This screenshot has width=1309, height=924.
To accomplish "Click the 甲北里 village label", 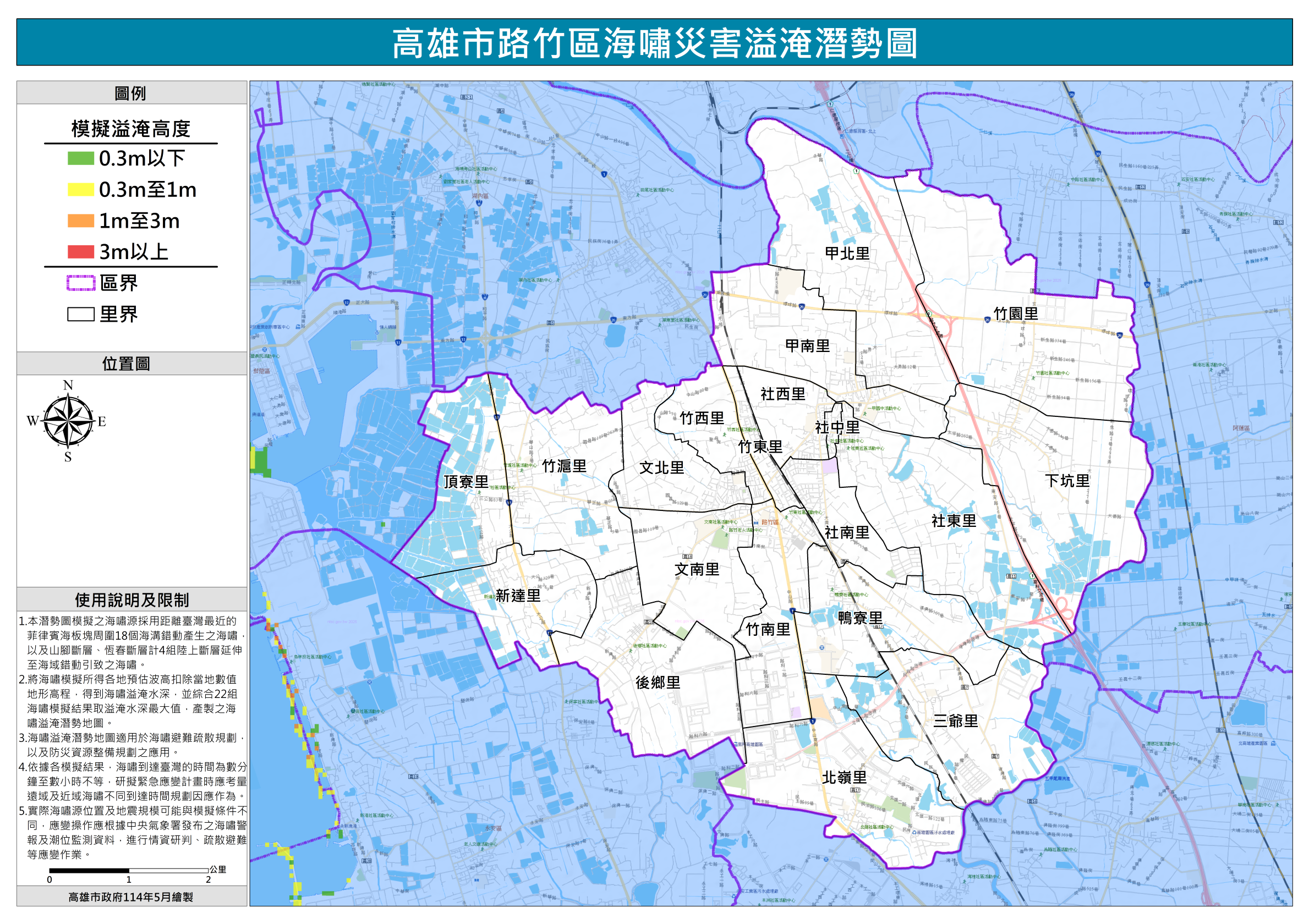I will point(847,253).
